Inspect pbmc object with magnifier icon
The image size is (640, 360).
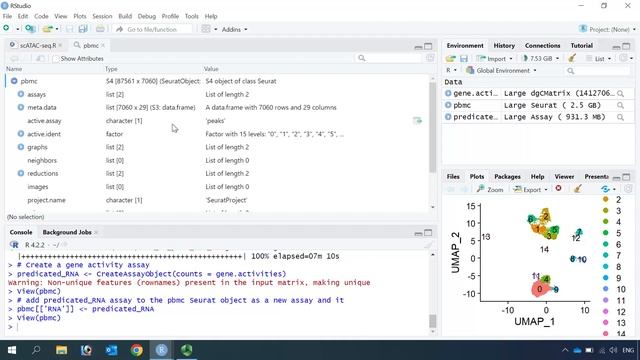point(620,105)
